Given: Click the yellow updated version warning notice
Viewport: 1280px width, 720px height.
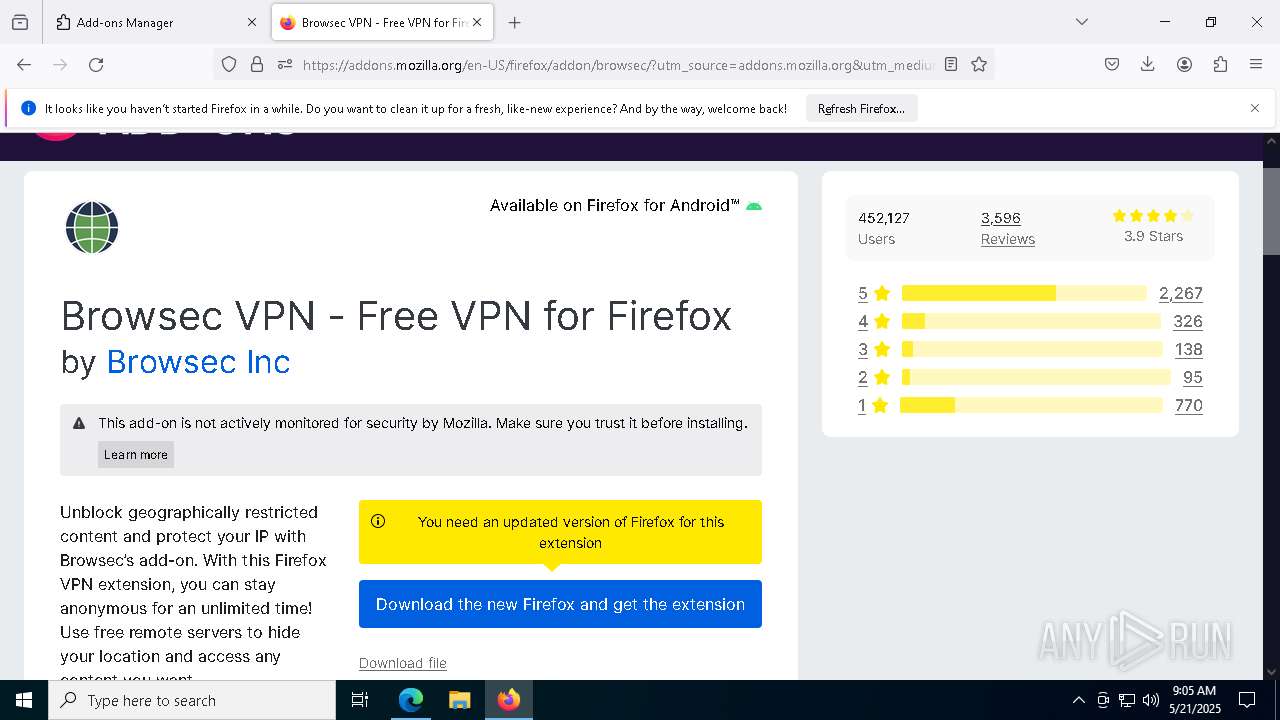Looking at the screenshot, I should tap(560, 532).
